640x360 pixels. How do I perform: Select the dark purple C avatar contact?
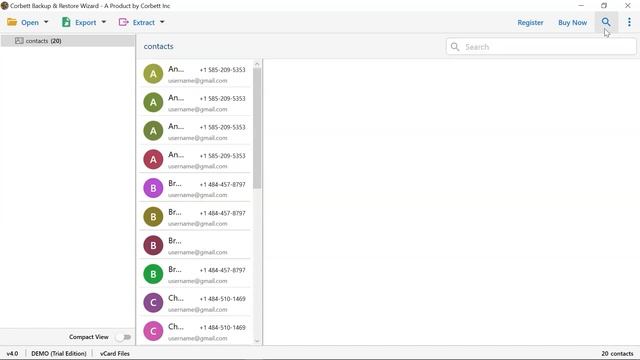tap(153, 302)
